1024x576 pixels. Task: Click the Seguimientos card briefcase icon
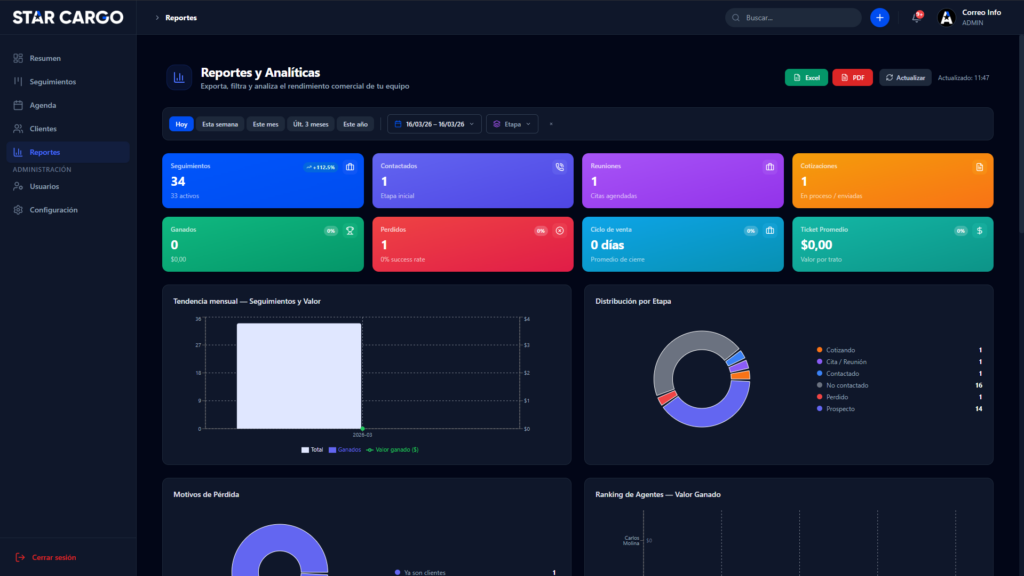tap(350, 167)
